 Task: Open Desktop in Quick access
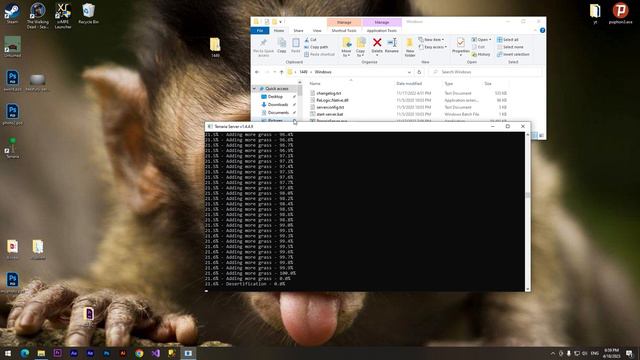pyautogui.click(x=275, y=97)
